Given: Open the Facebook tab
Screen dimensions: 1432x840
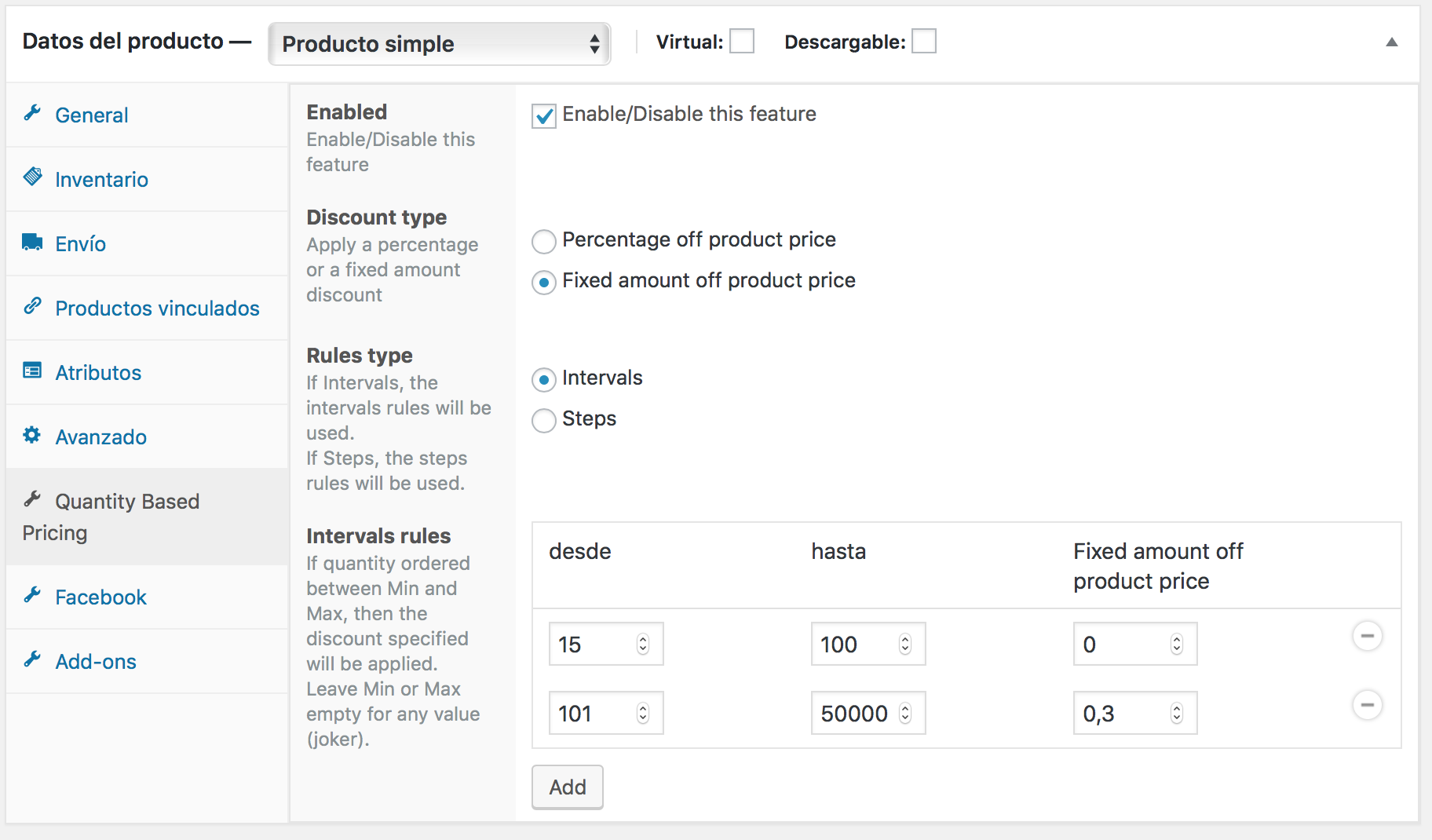Looking at the screenshot, I should click(100, 597).
